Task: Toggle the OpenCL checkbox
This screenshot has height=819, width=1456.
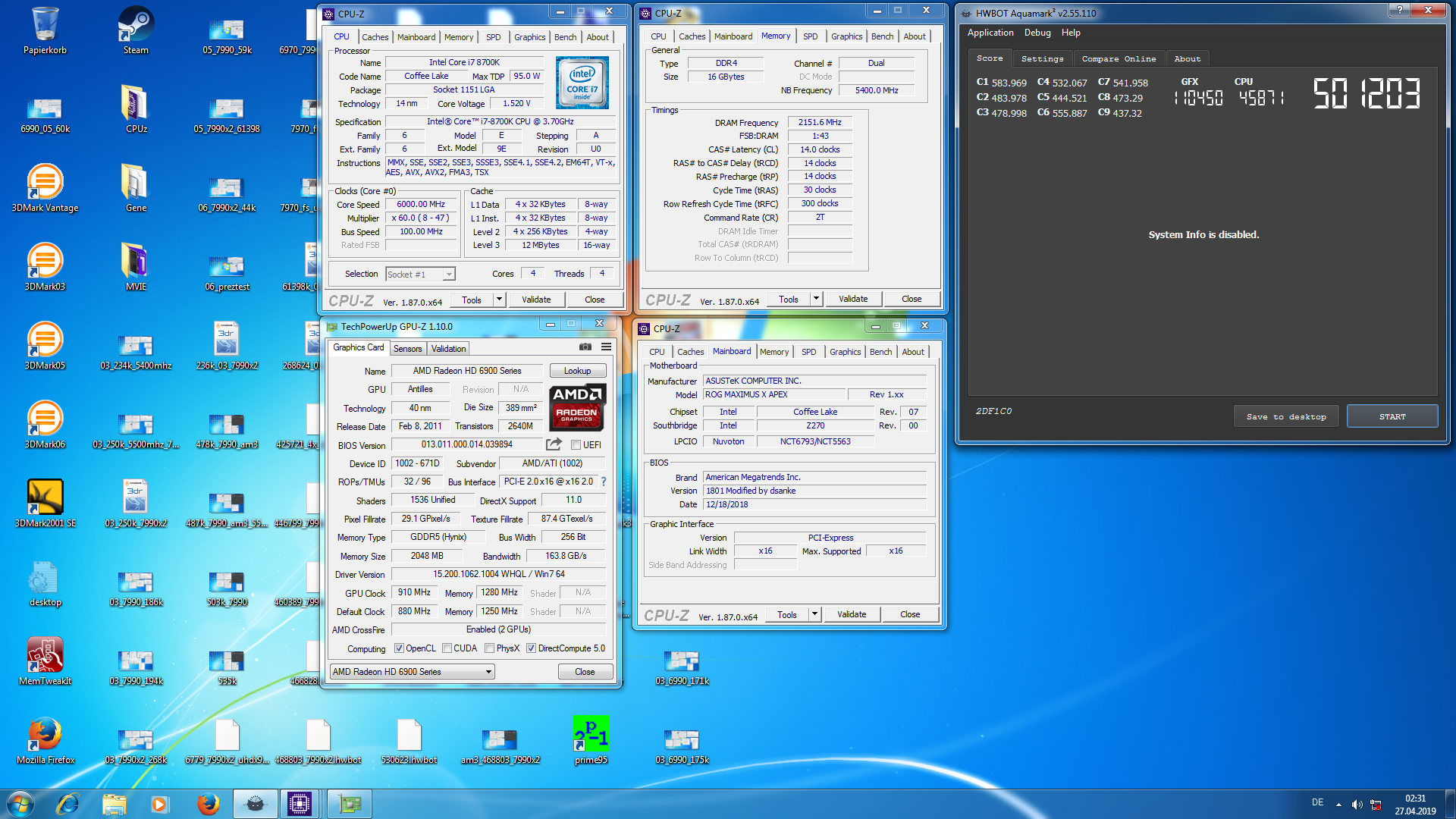Action: pos(399,648)
